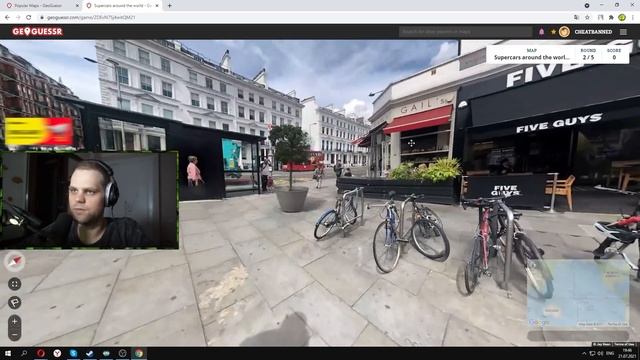The image size is (640, 360).
Task: Open Skype from the taskbar
Action: point(73,353)
